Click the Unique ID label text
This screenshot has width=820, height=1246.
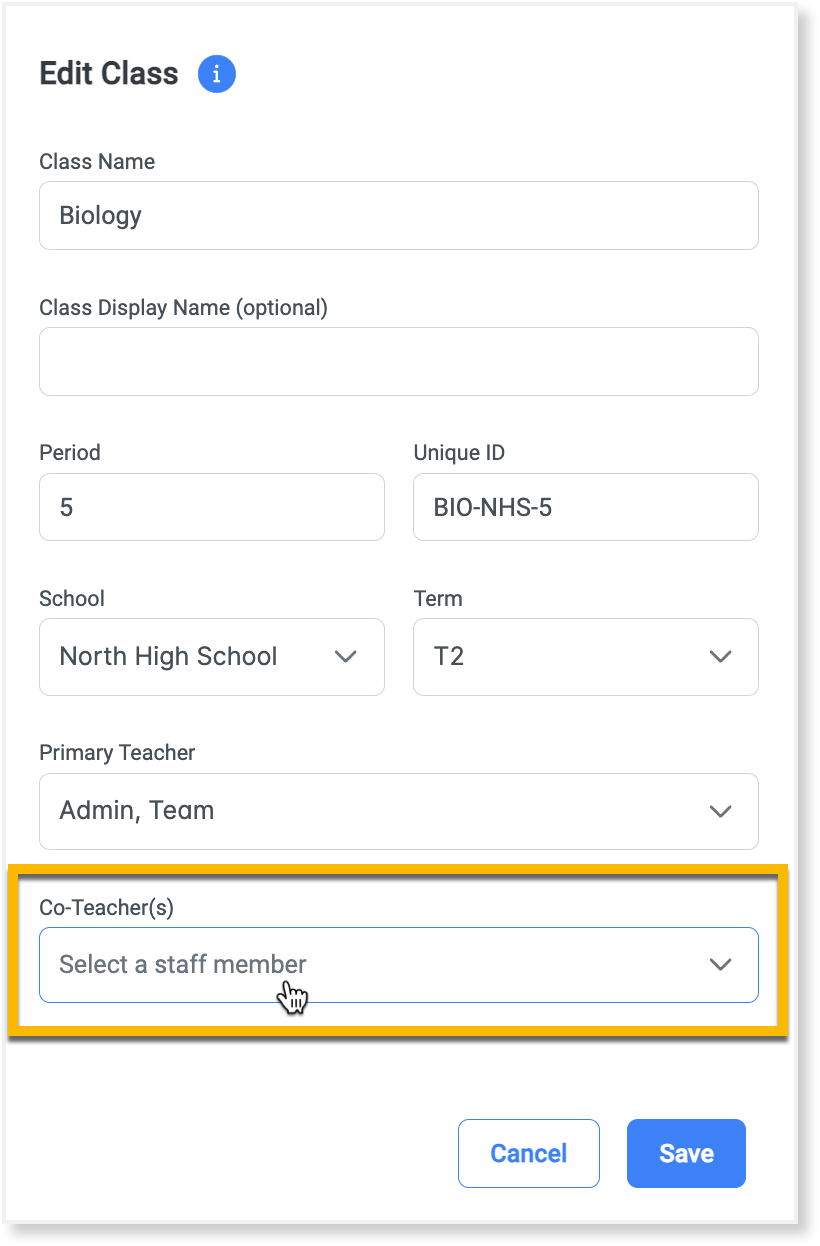(459, 453)
